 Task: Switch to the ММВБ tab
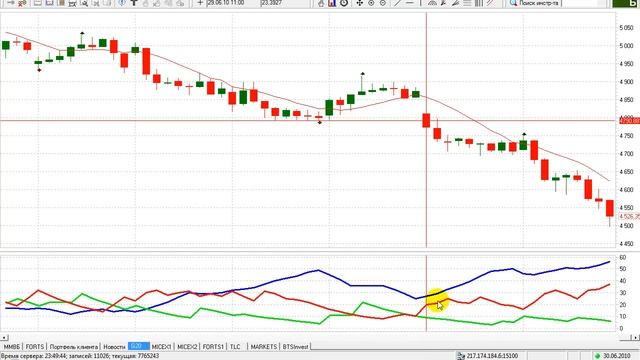coord(11,347)
